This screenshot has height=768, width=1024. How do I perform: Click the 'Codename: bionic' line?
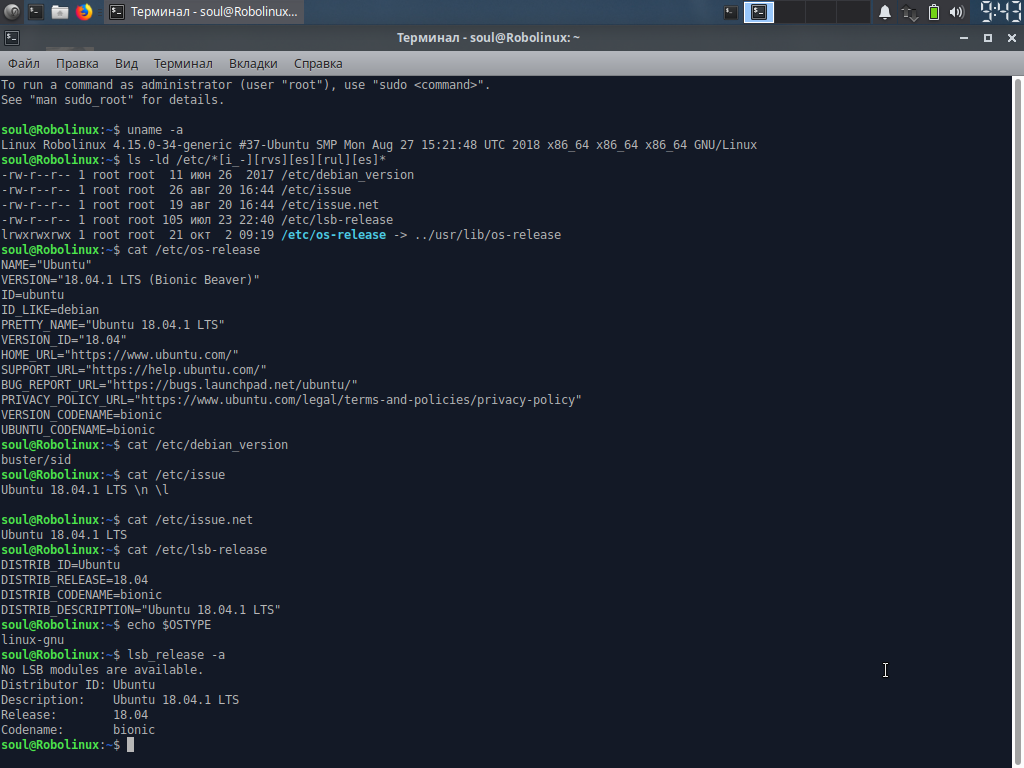(x=78, y=729)
